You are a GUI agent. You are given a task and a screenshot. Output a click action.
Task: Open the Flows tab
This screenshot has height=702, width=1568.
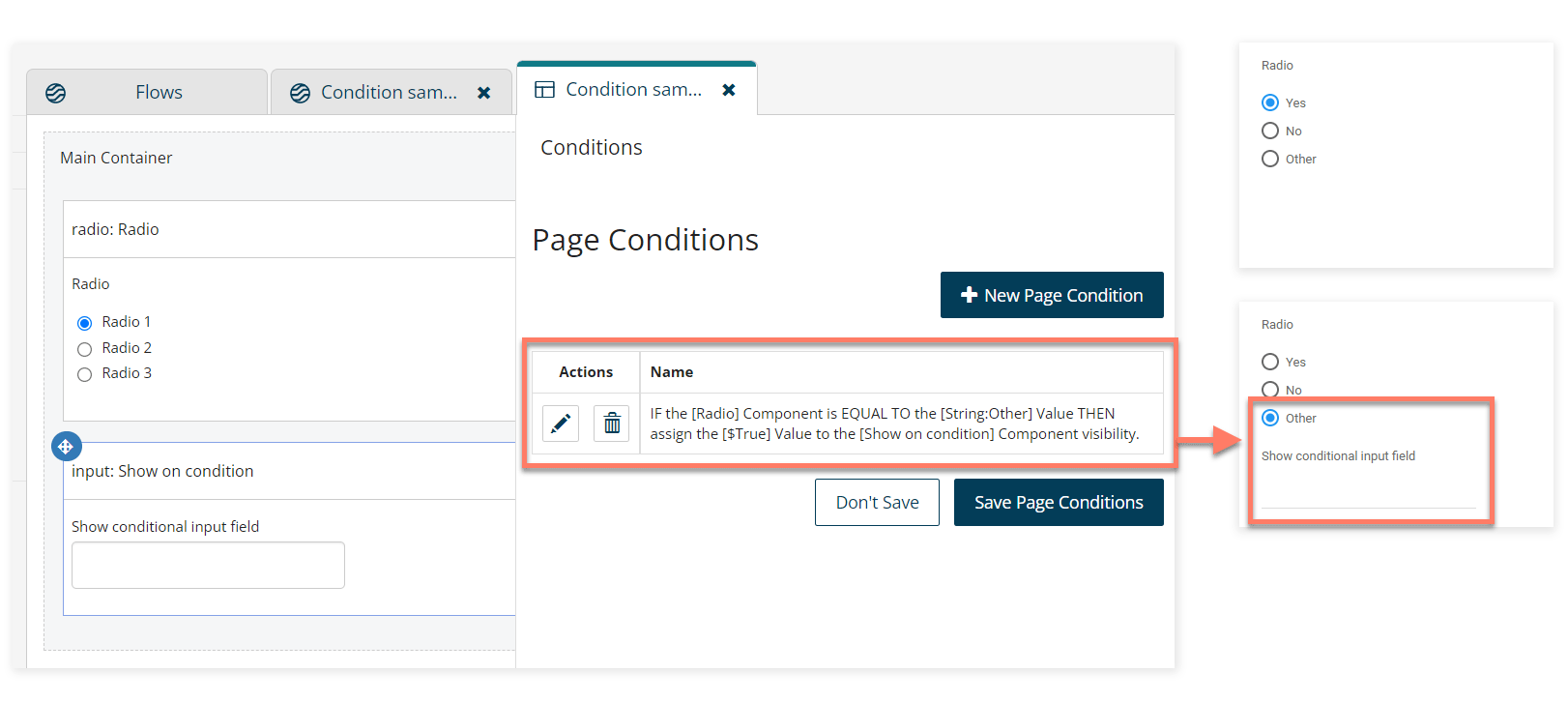coord(147,93)
